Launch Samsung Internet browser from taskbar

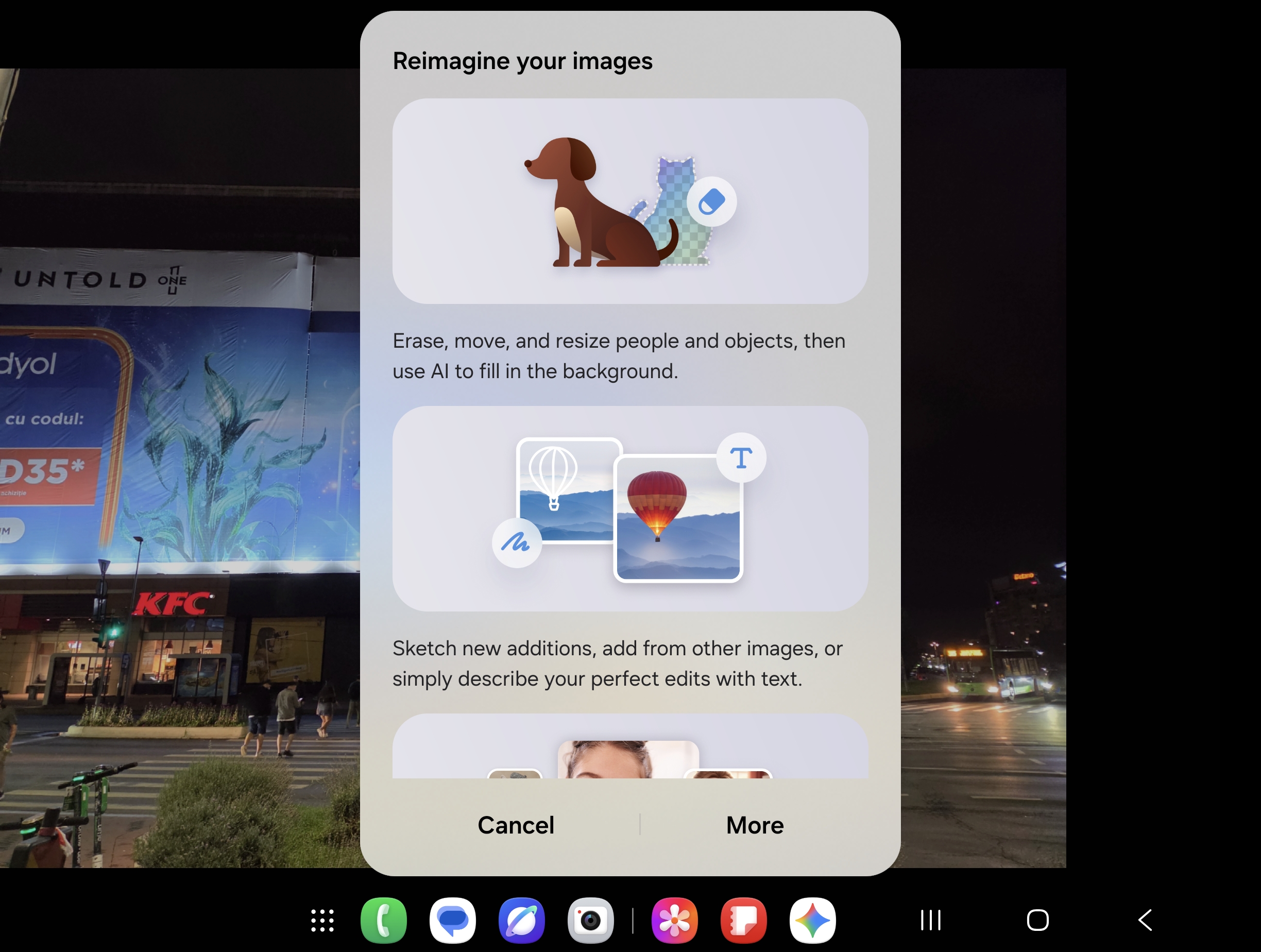(x=522, y=920)
